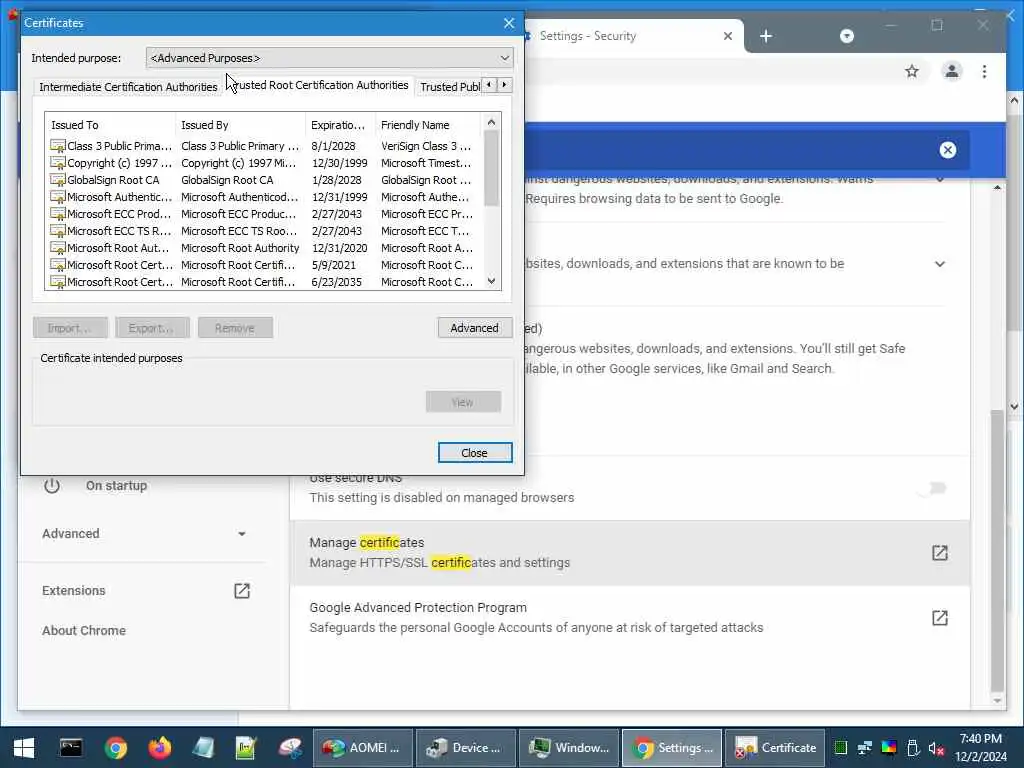Open the Trusted Publishers tab
The height and width of the screenshot is (768, 1024).
(449, 87)
